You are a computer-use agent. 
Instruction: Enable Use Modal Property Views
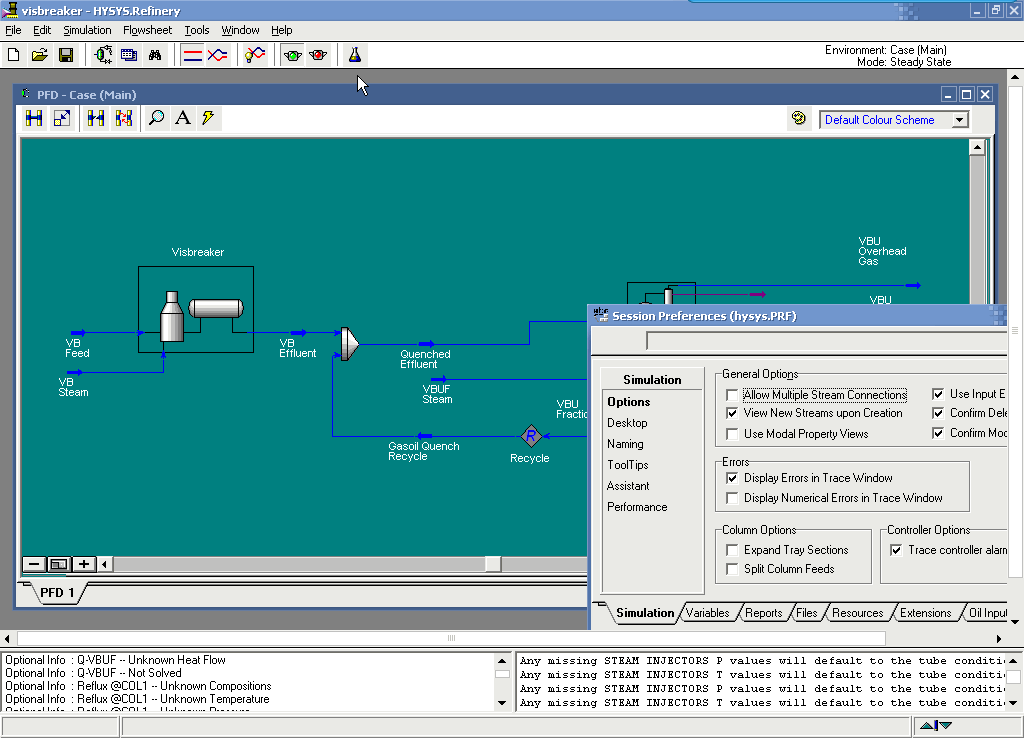pos(732,434)
